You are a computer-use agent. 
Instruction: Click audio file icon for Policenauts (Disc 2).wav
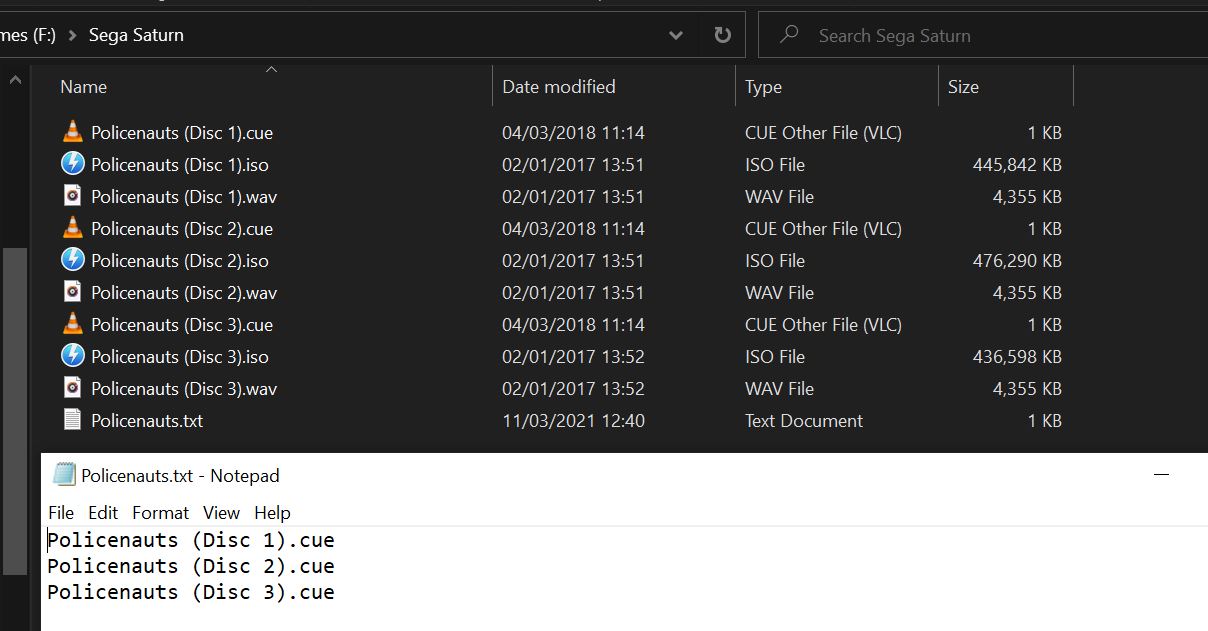(72, 292)
